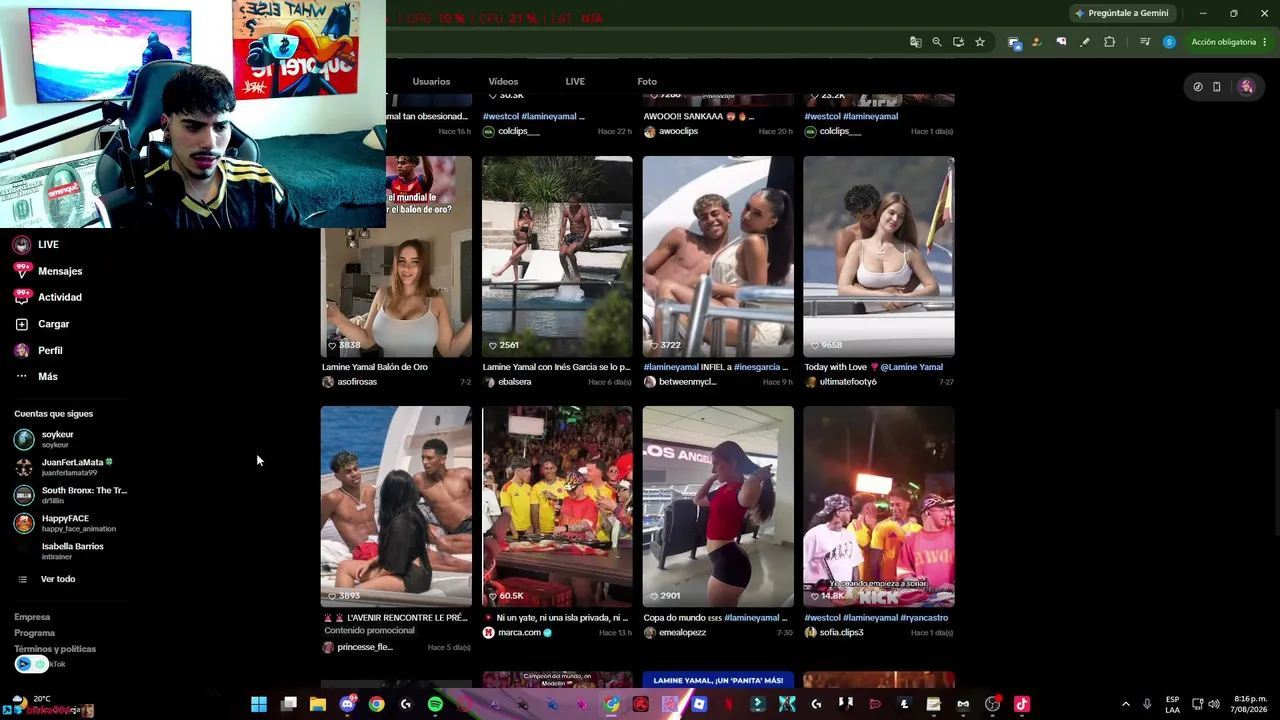Open princesse_fle... profile link
Image resolution: width=1280 pixels, height=720 pixels.
click(365, 647)
